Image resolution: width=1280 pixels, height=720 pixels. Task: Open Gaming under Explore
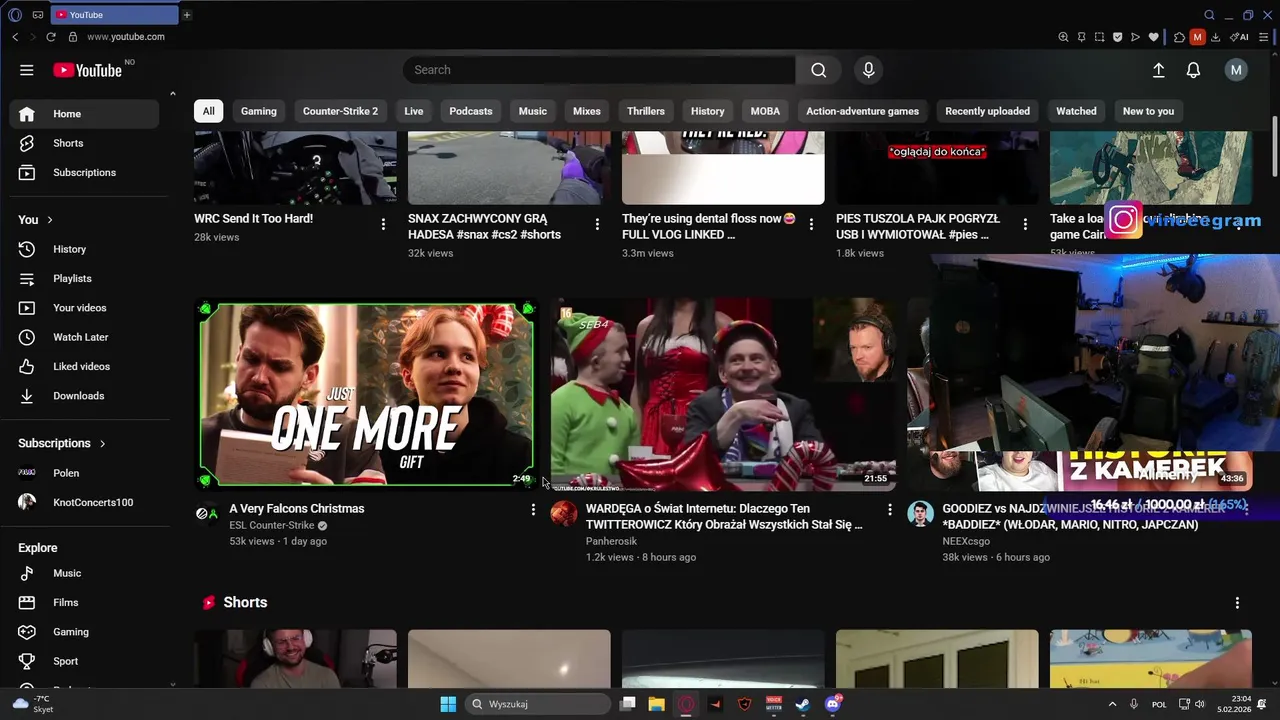tap(84, 632)
